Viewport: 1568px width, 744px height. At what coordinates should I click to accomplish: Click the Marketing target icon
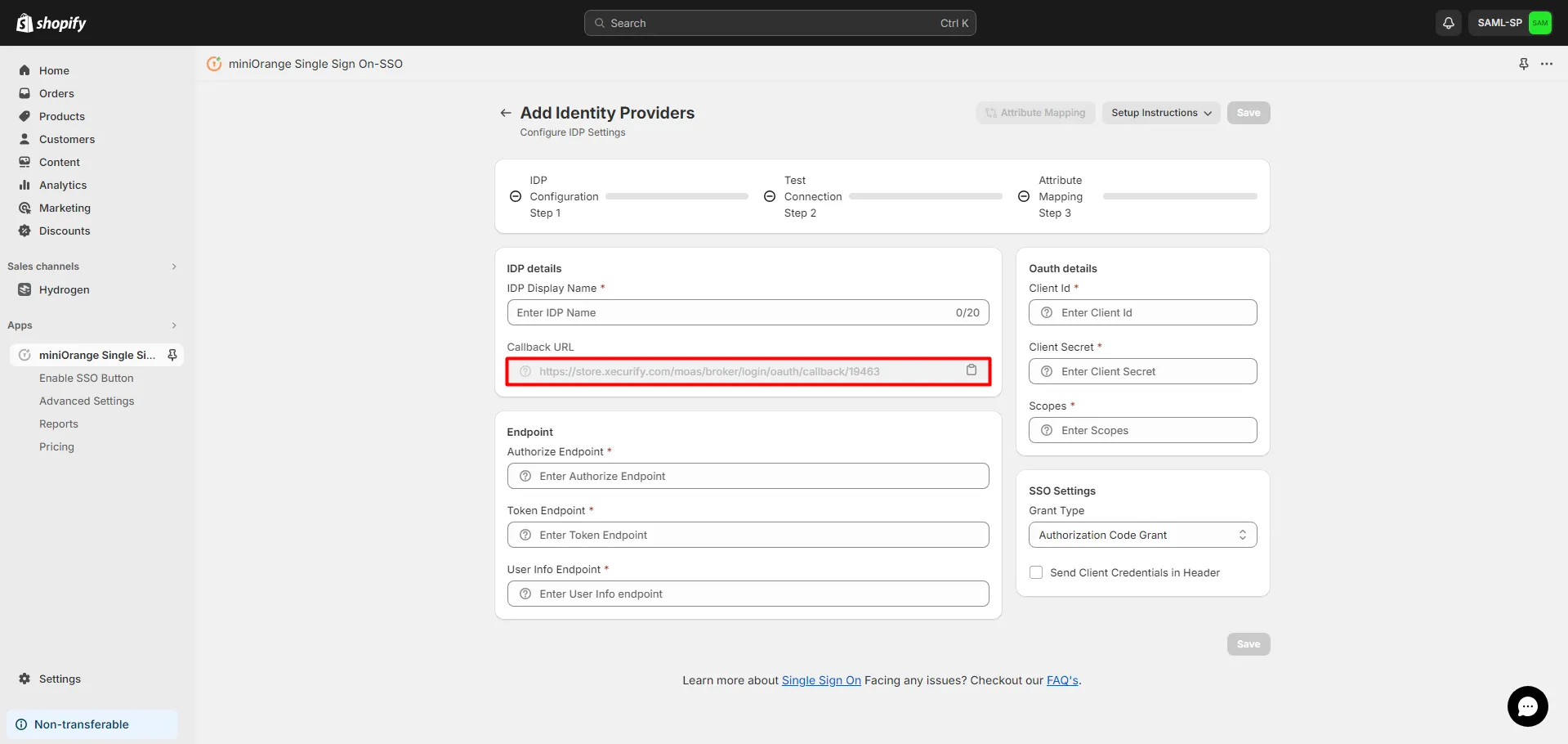point(25,208)
